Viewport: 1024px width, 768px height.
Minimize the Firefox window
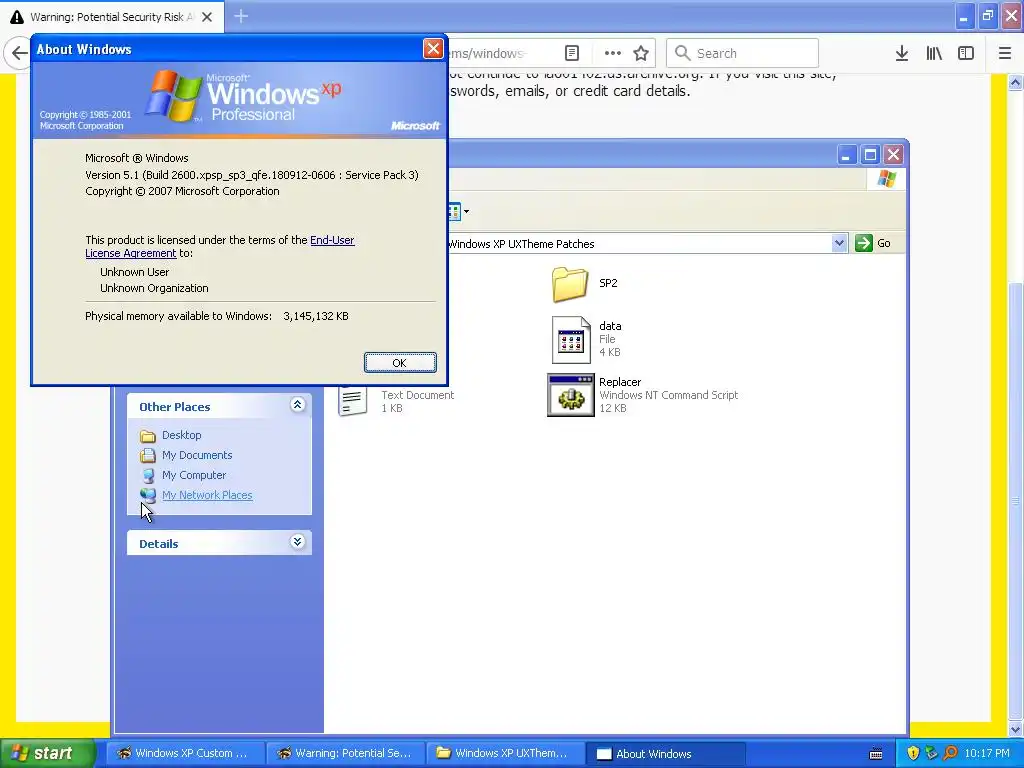coord(965,16)
